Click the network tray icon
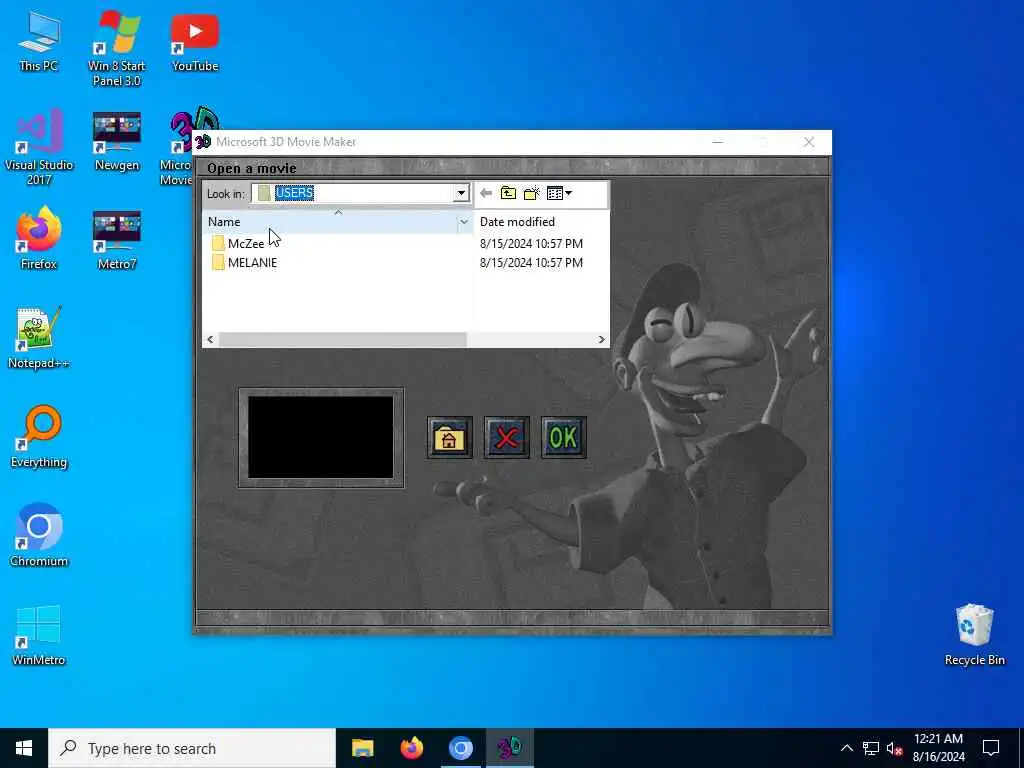 point(871,748)
